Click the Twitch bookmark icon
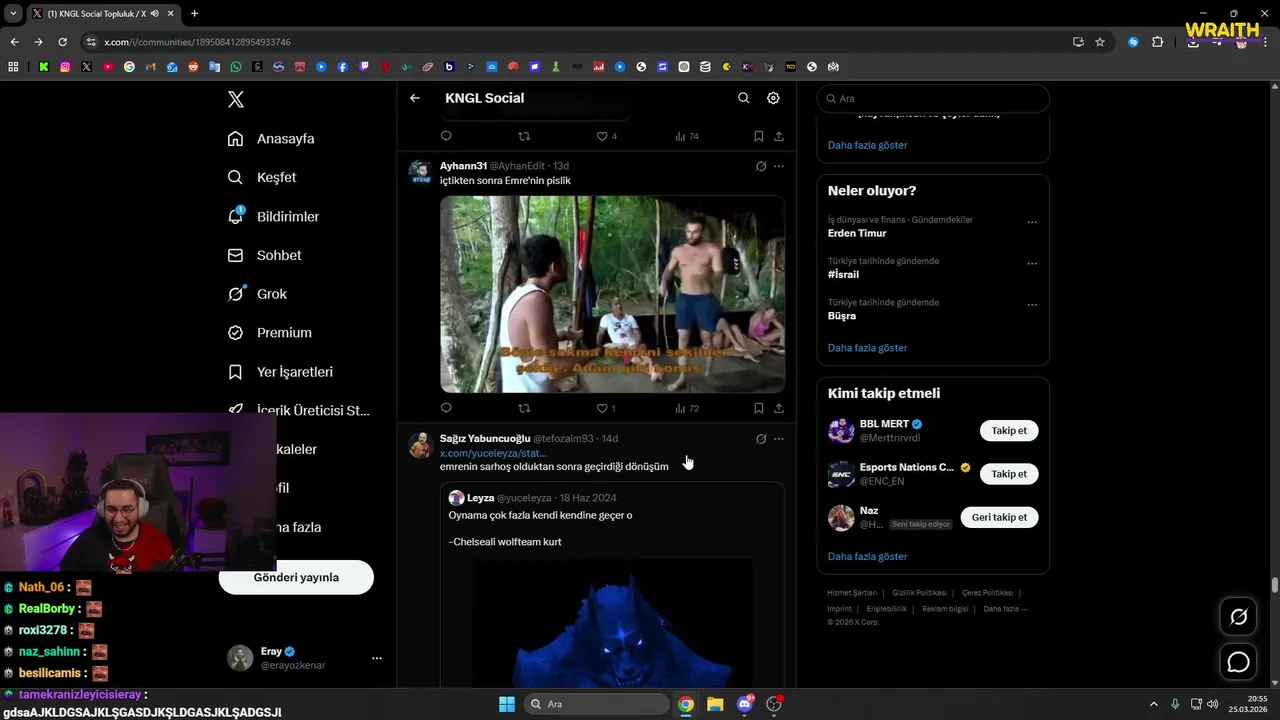The height and width of the screenshot is (720, 1280). (364, 67)
